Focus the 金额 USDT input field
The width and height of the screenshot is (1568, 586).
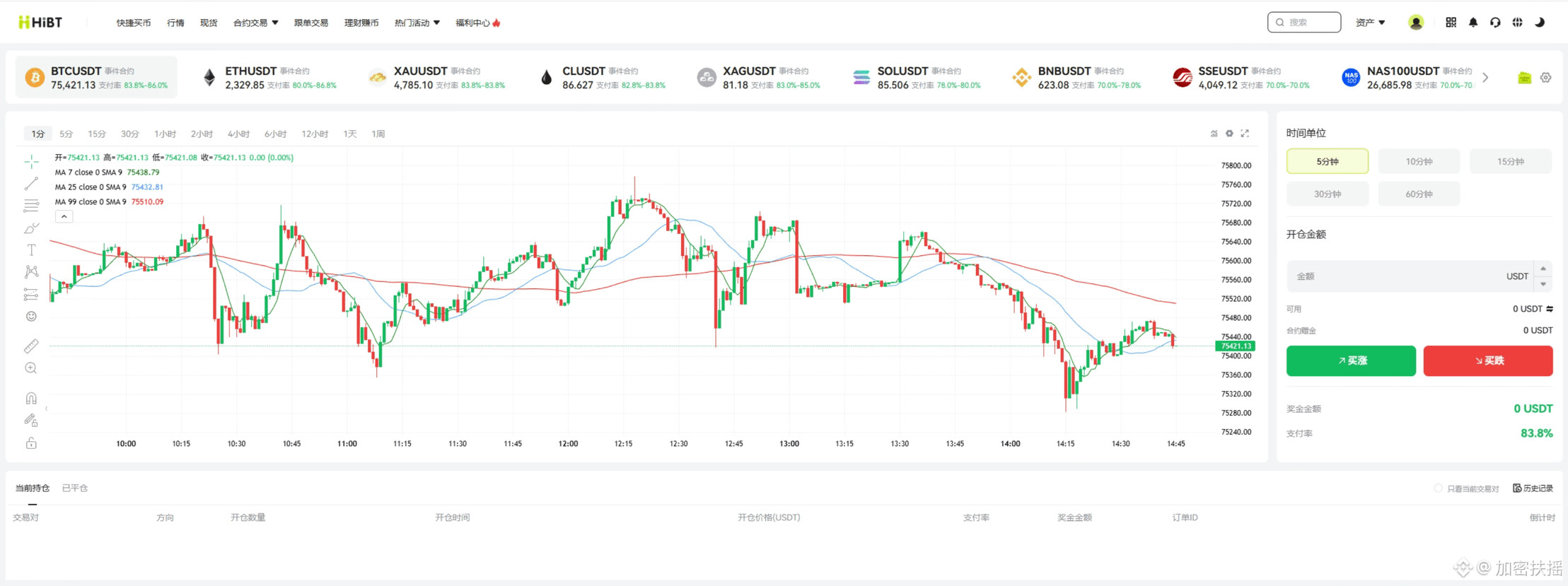(x=1410, y=276)
